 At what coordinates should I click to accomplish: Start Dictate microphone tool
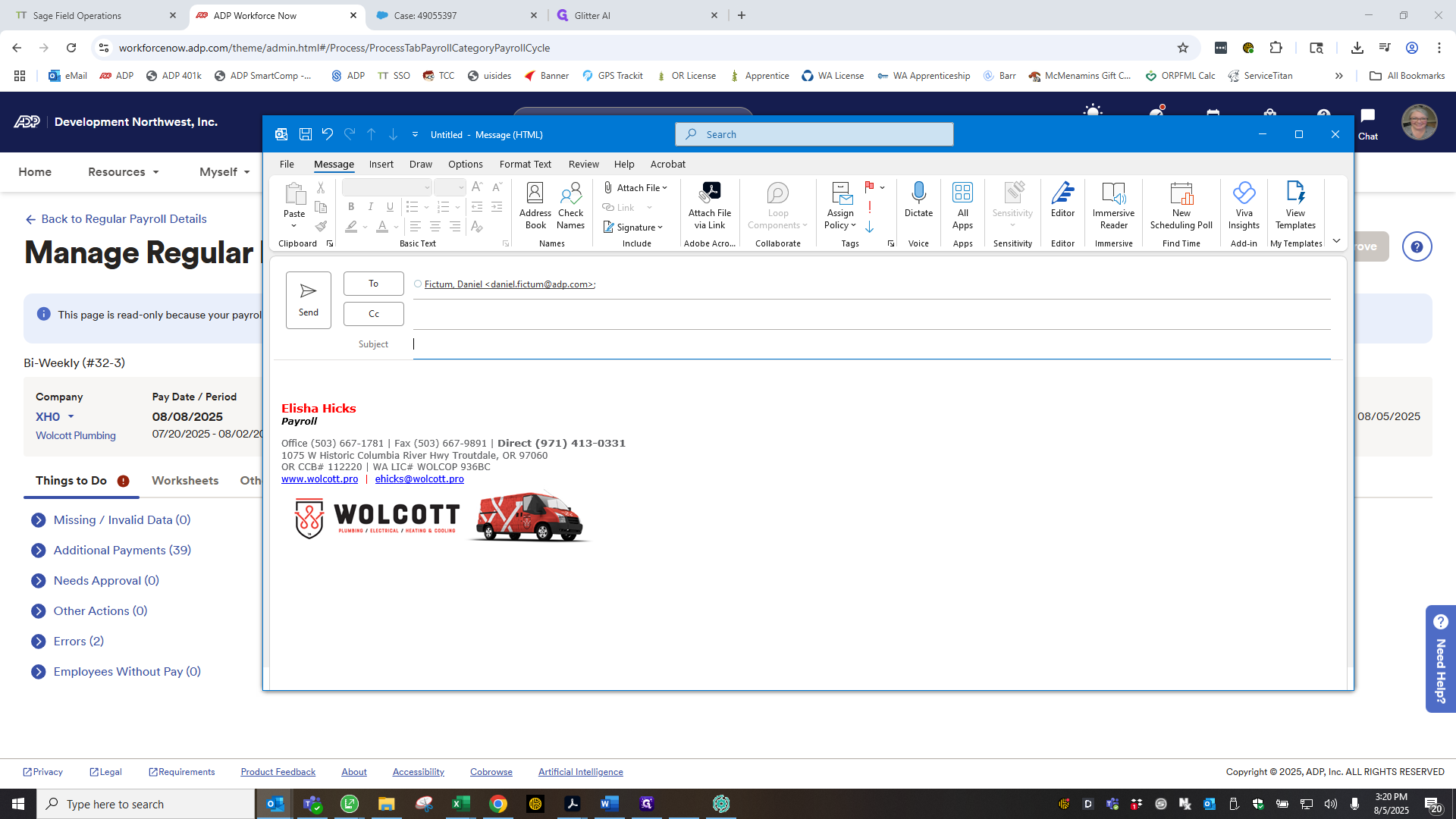[918, 200]
